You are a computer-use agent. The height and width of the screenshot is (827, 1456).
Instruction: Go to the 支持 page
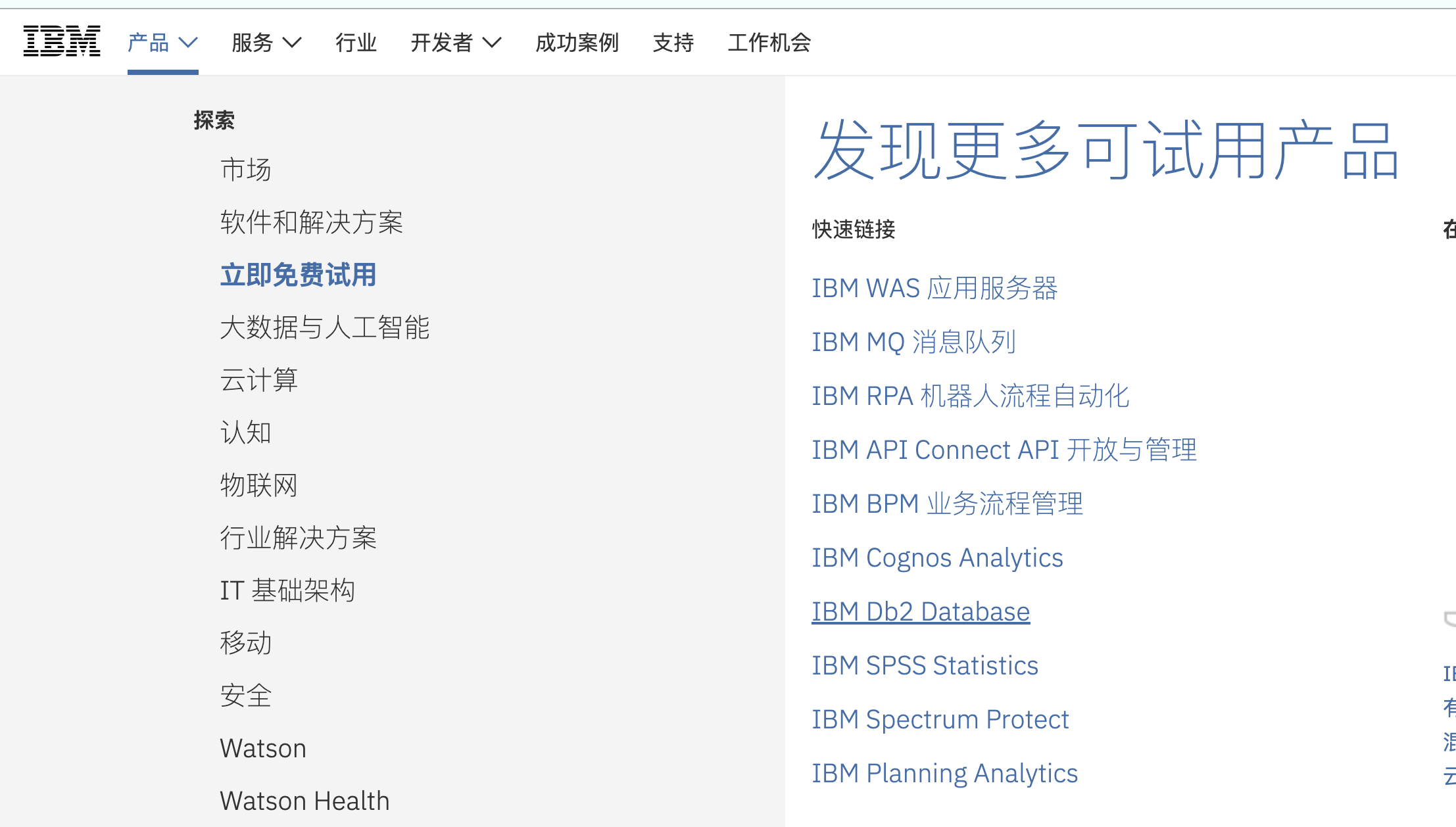(673, 43)
